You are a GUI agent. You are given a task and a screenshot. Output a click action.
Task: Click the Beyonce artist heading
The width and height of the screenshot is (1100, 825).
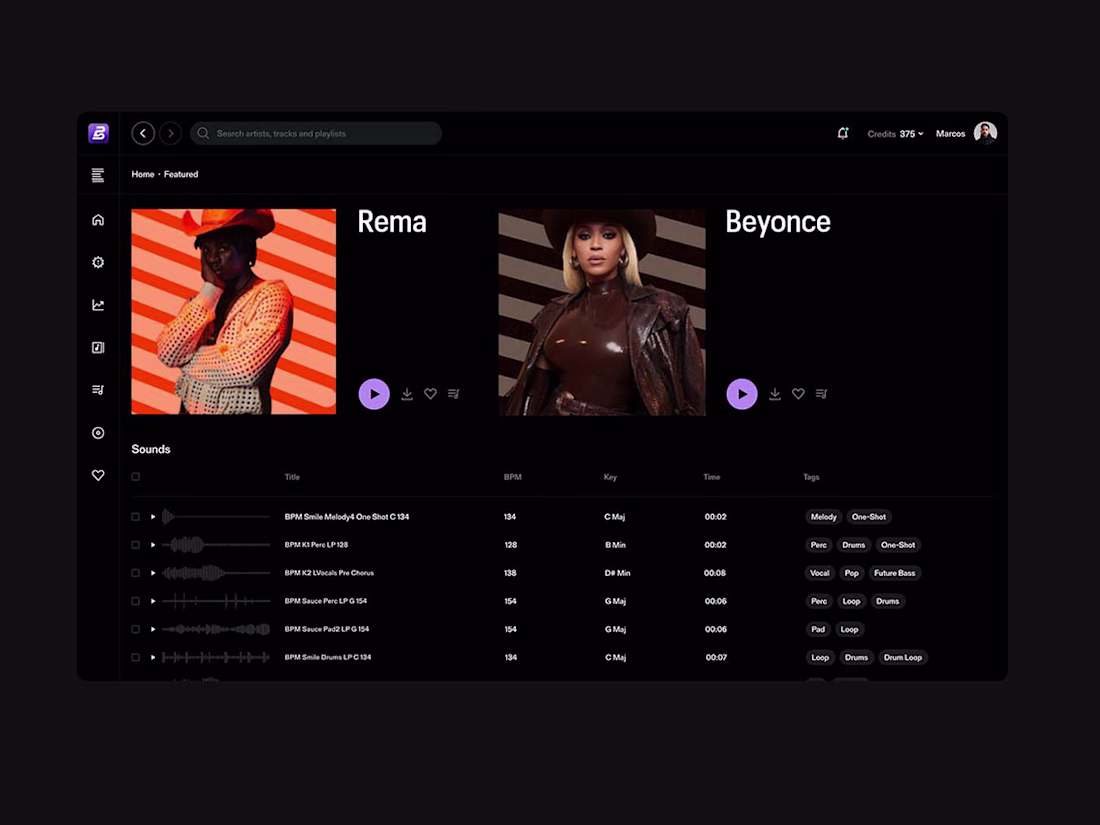coord(777,222)
